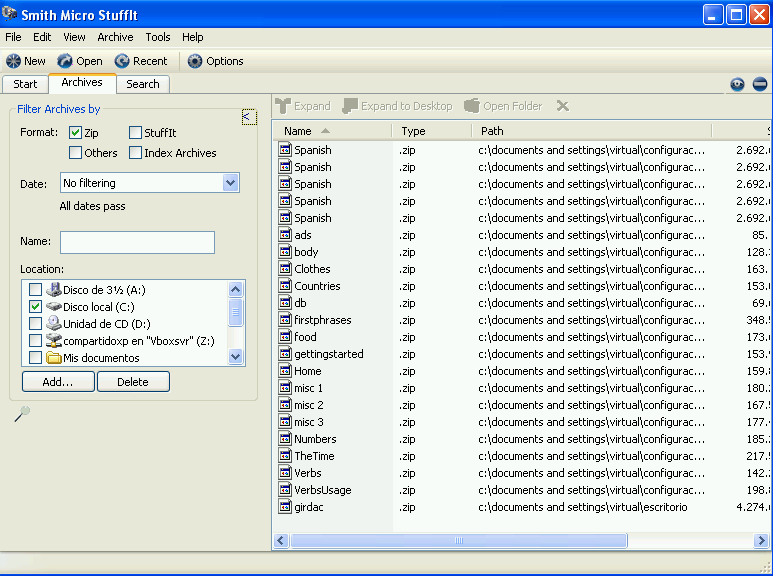Sort archives by the Type column

(x=432, y=131)
